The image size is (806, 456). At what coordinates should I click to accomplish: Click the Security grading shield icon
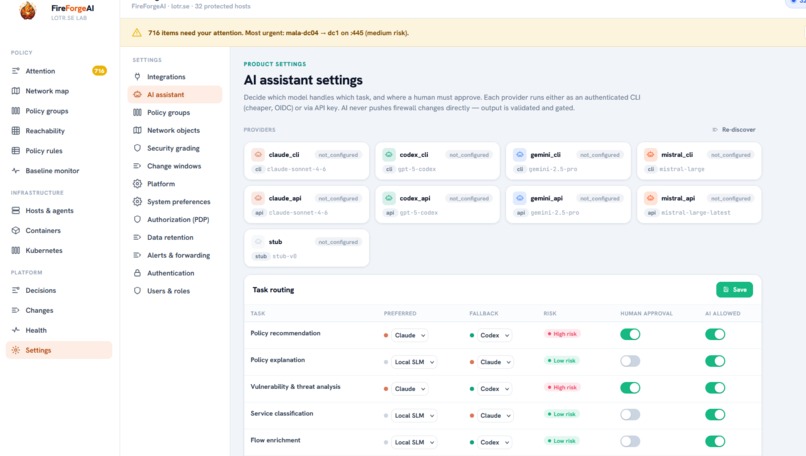coord(137,148)
